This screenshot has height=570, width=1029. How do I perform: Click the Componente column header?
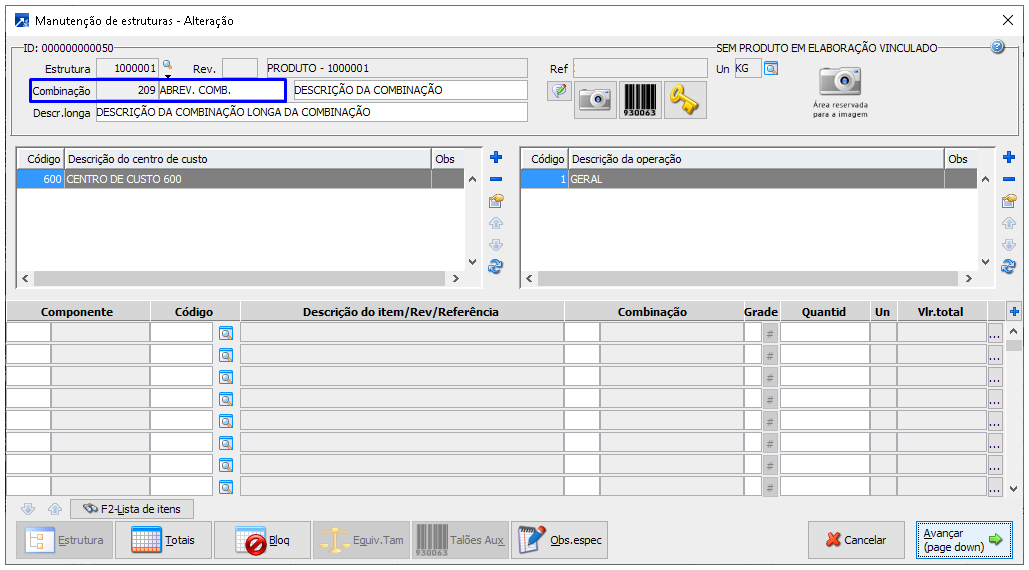77,312
